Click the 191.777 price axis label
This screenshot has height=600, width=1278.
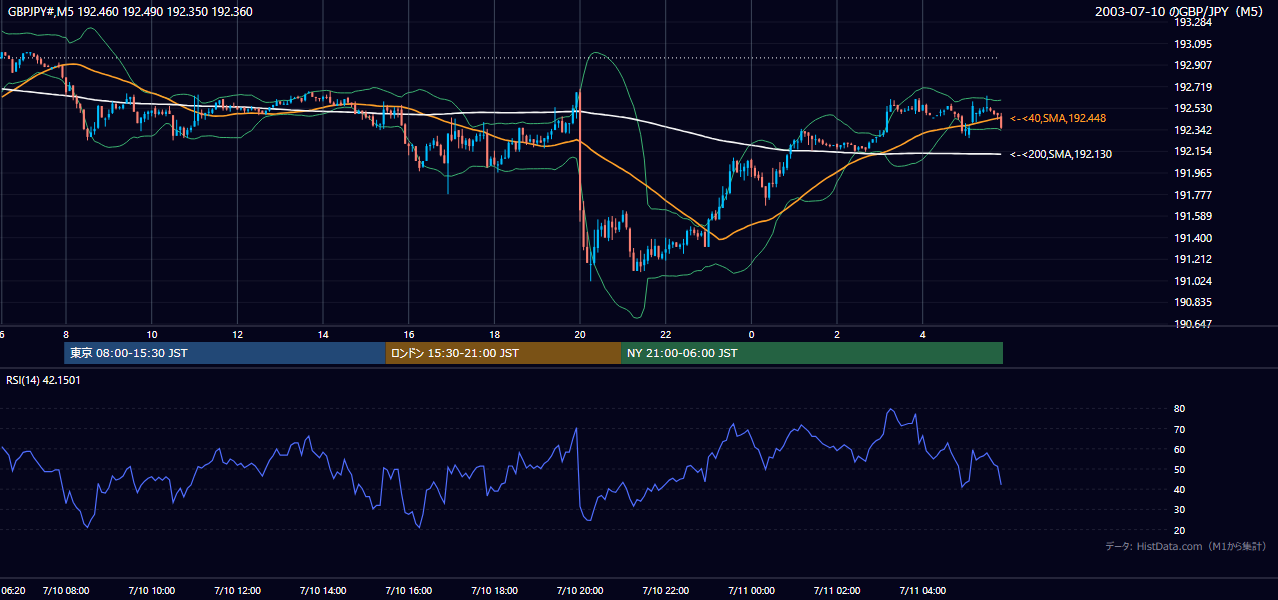[1192, 195]
